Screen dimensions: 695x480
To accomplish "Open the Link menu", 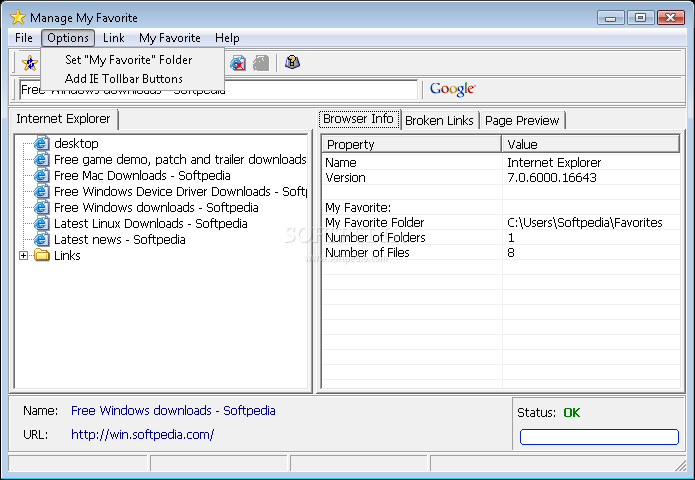I will 113,38.
